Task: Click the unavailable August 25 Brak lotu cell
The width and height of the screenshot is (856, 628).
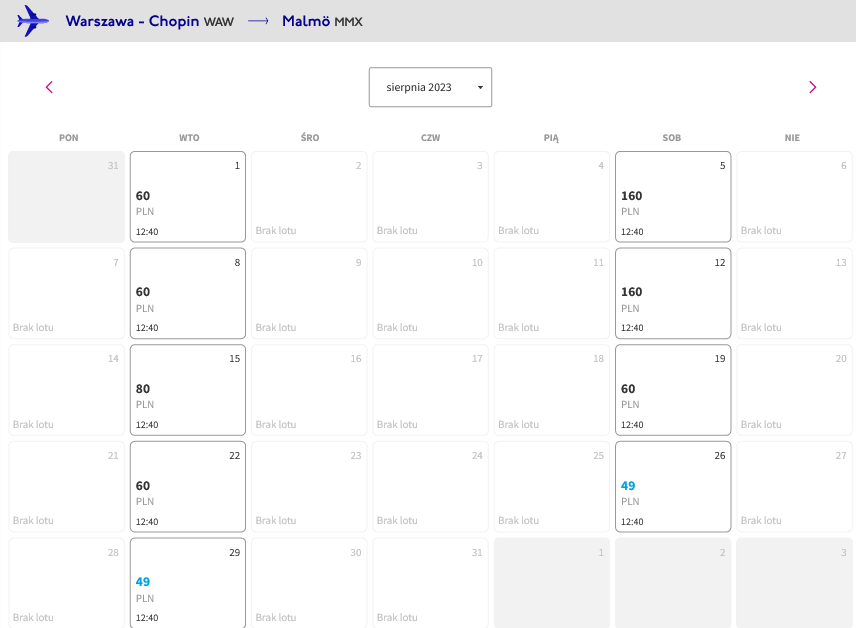Action: coord(551,487)
